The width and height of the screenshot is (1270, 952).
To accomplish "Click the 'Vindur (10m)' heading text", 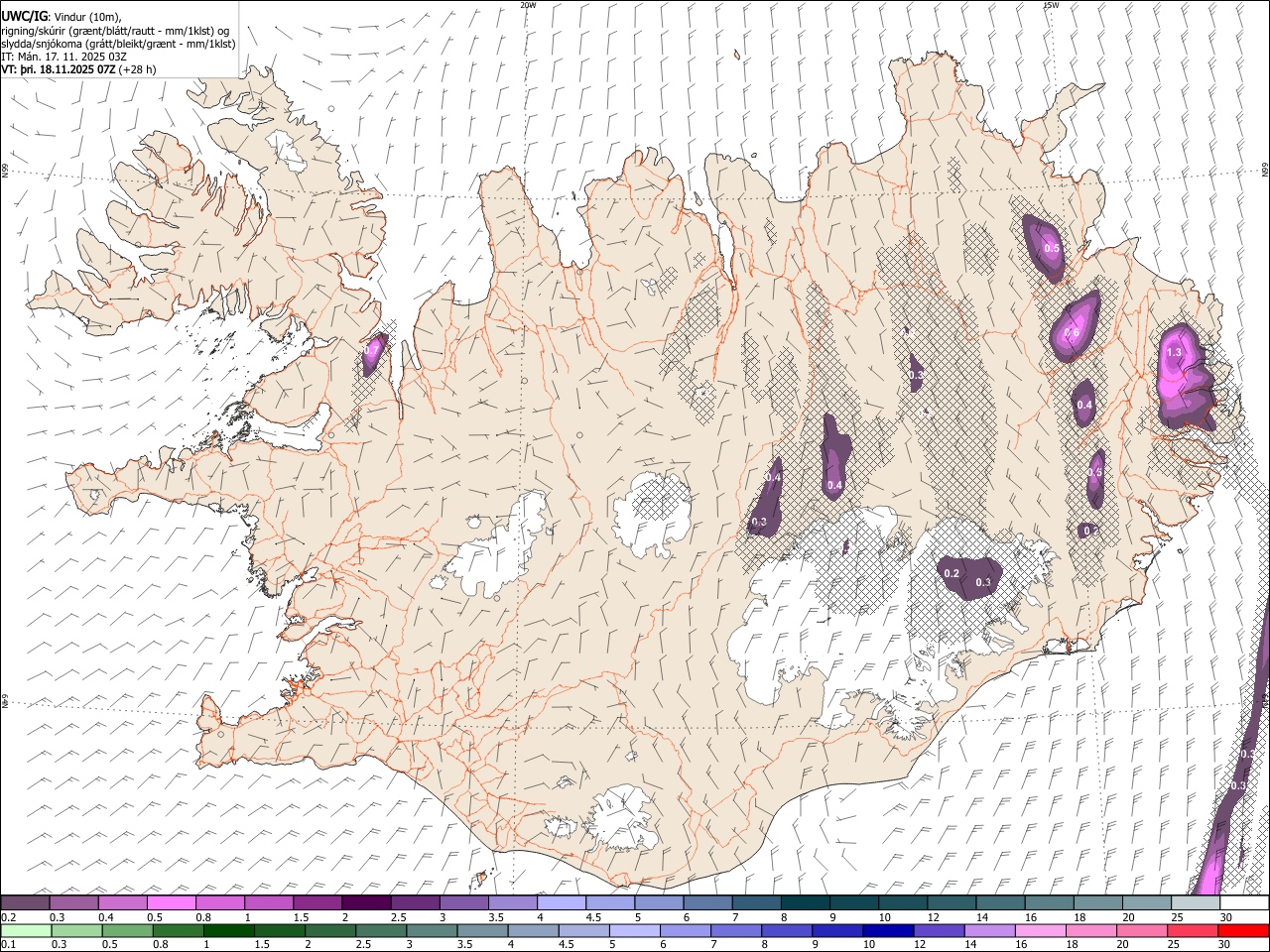I will click(x=88, y=16).
